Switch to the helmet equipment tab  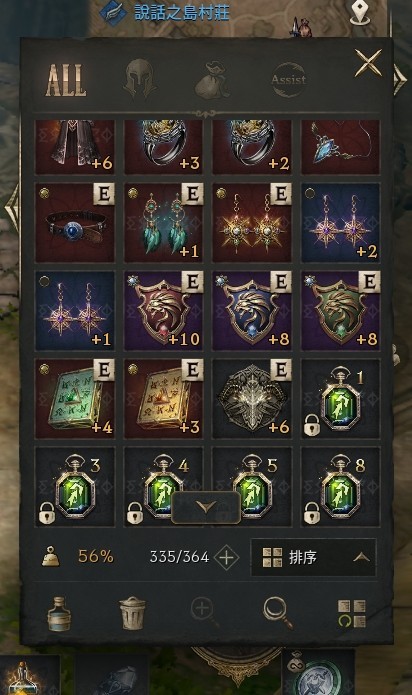tap(140, 80)
